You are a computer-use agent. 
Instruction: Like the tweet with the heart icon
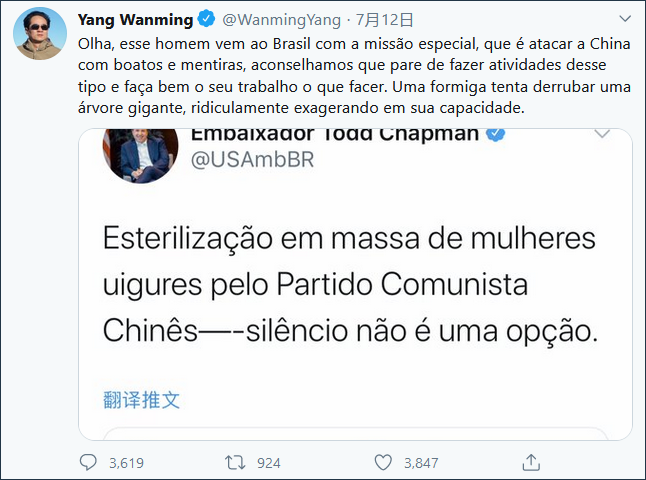(x=383, y=462)
